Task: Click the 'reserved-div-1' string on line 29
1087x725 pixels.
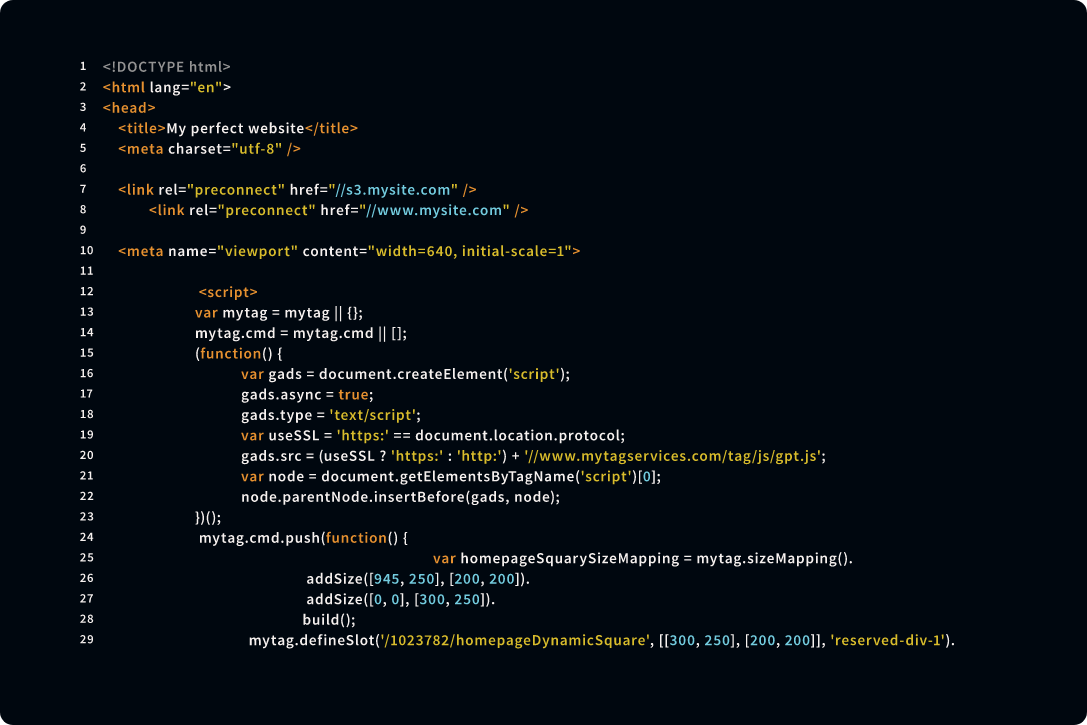Action: [x=887, y=640]
